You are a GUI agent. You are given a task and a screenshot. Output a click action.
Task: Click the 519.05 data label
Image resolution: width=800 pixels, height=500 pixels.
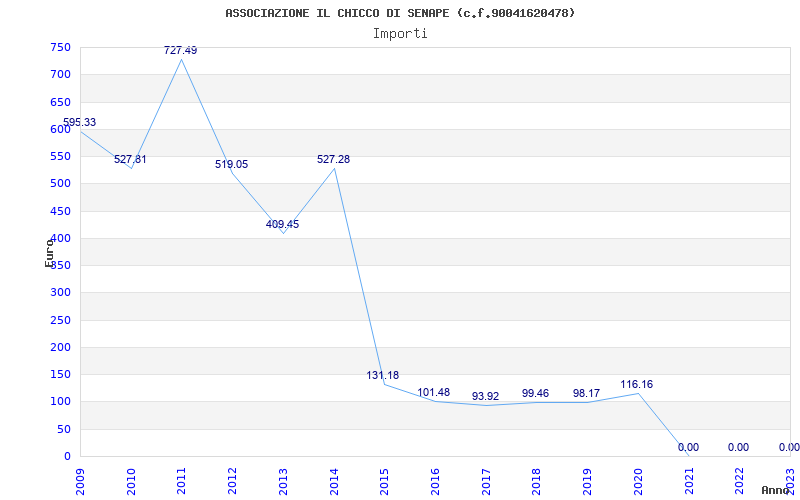point(232,164)
